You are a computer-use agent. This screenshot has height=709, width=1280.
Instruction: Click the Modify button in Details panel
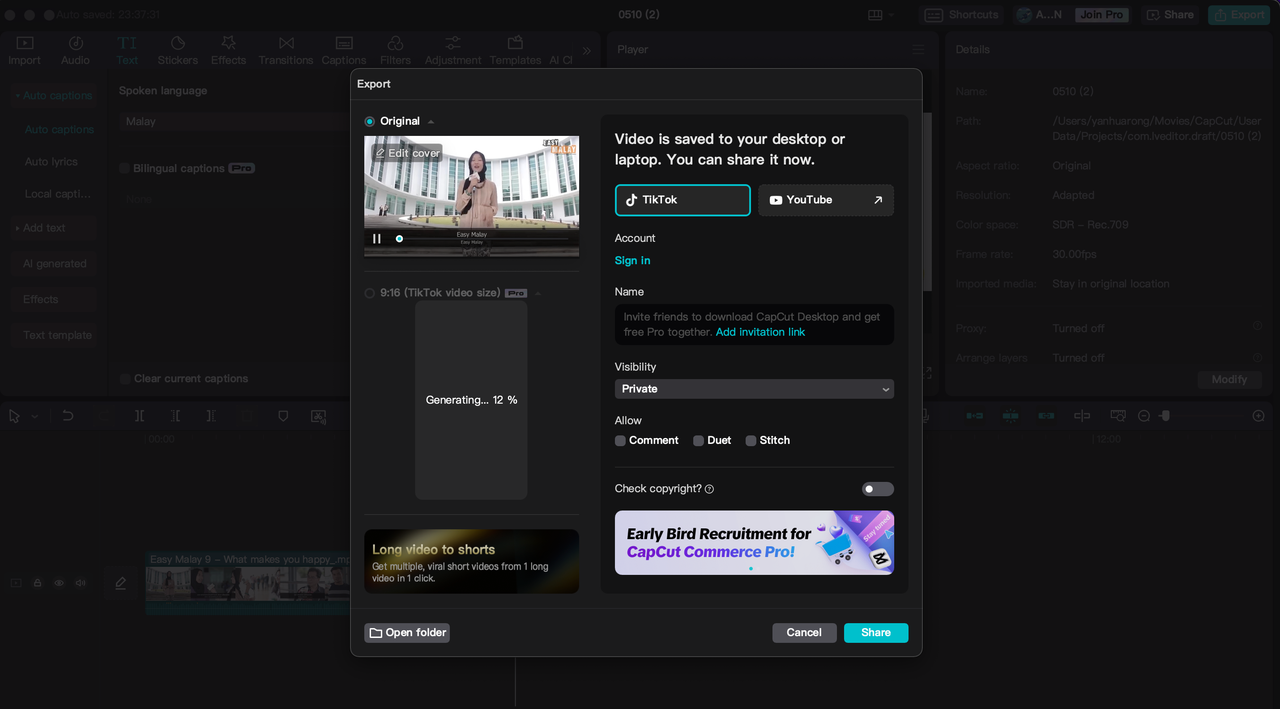(1229, 379)
